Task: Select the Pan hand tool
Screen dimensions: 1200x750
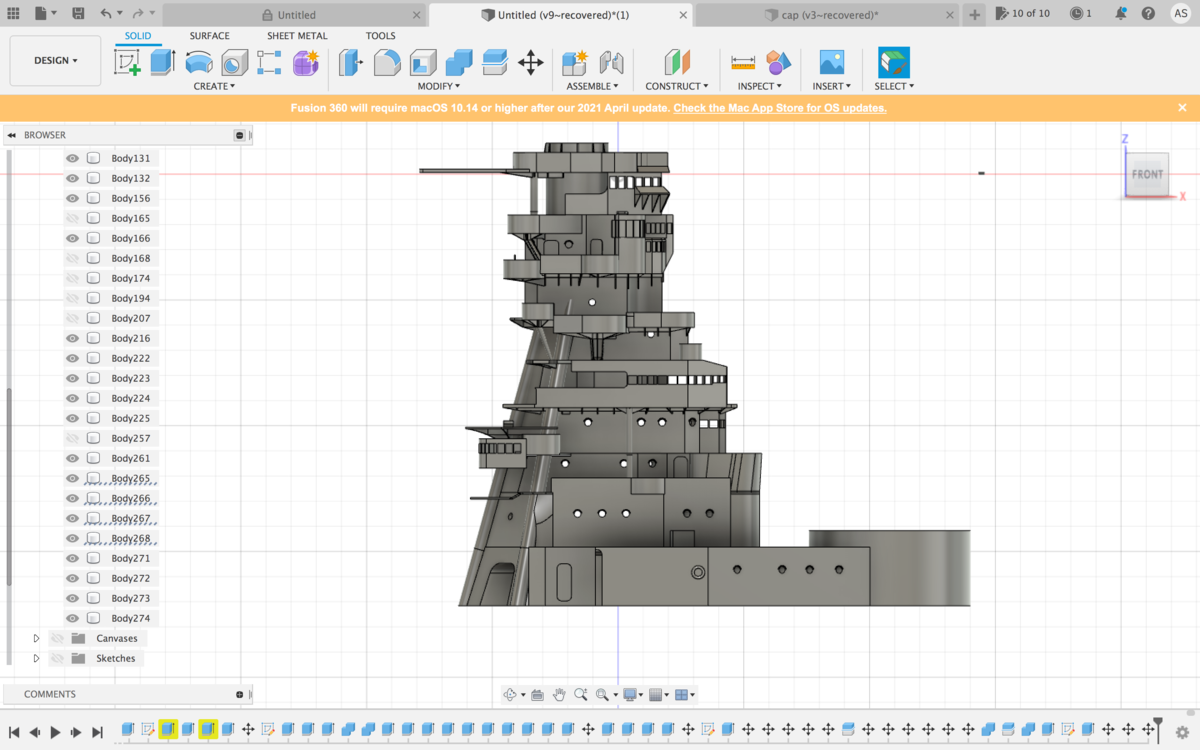Action: pos(559,695)
